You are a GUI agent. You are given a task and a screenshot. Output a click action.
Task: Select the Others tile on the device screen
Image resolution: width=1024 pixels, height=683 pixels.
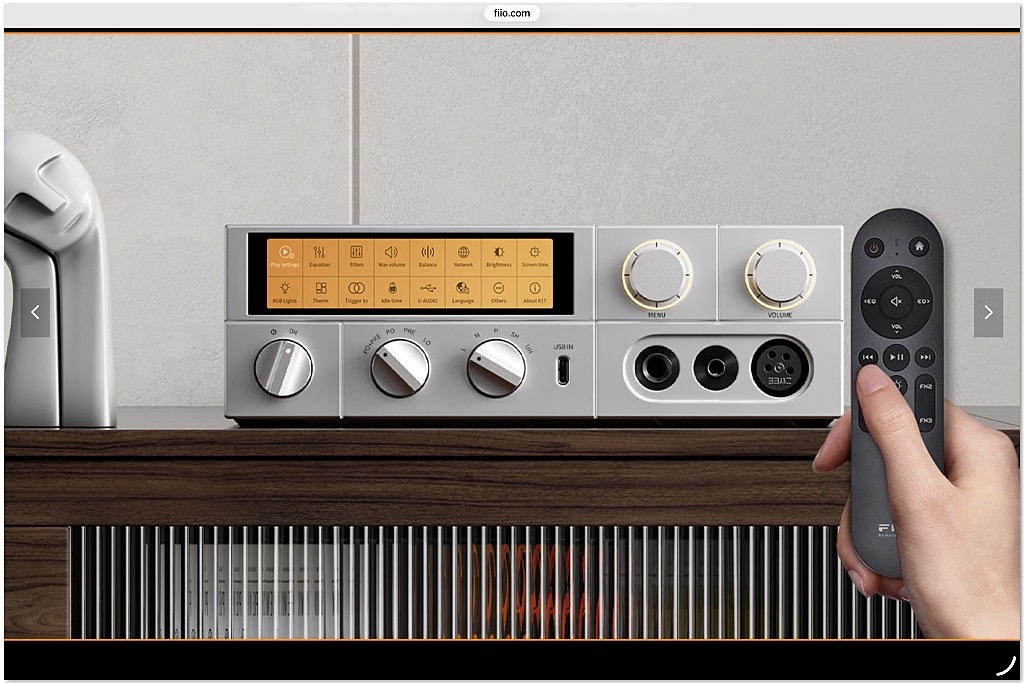click(499, 292)
